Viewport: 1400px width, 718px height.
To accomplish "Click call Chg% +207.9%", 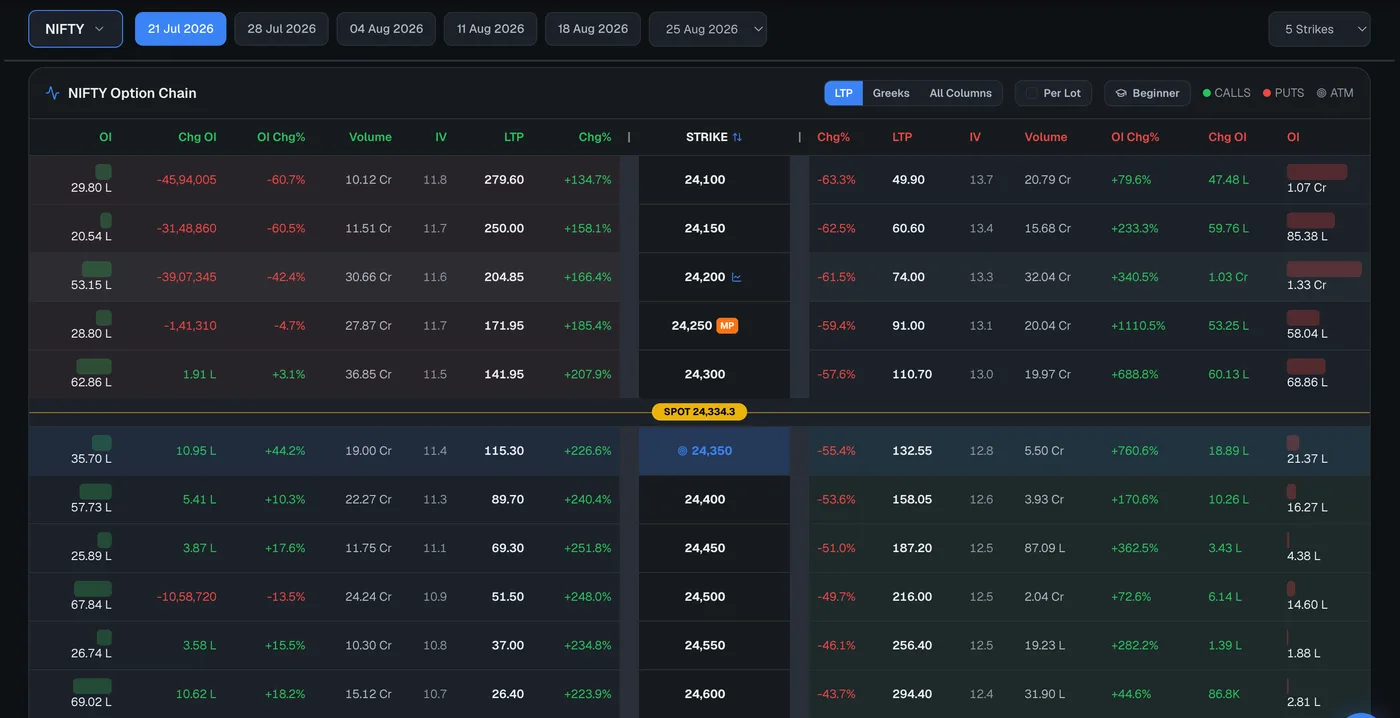I will tap(588, 374).
